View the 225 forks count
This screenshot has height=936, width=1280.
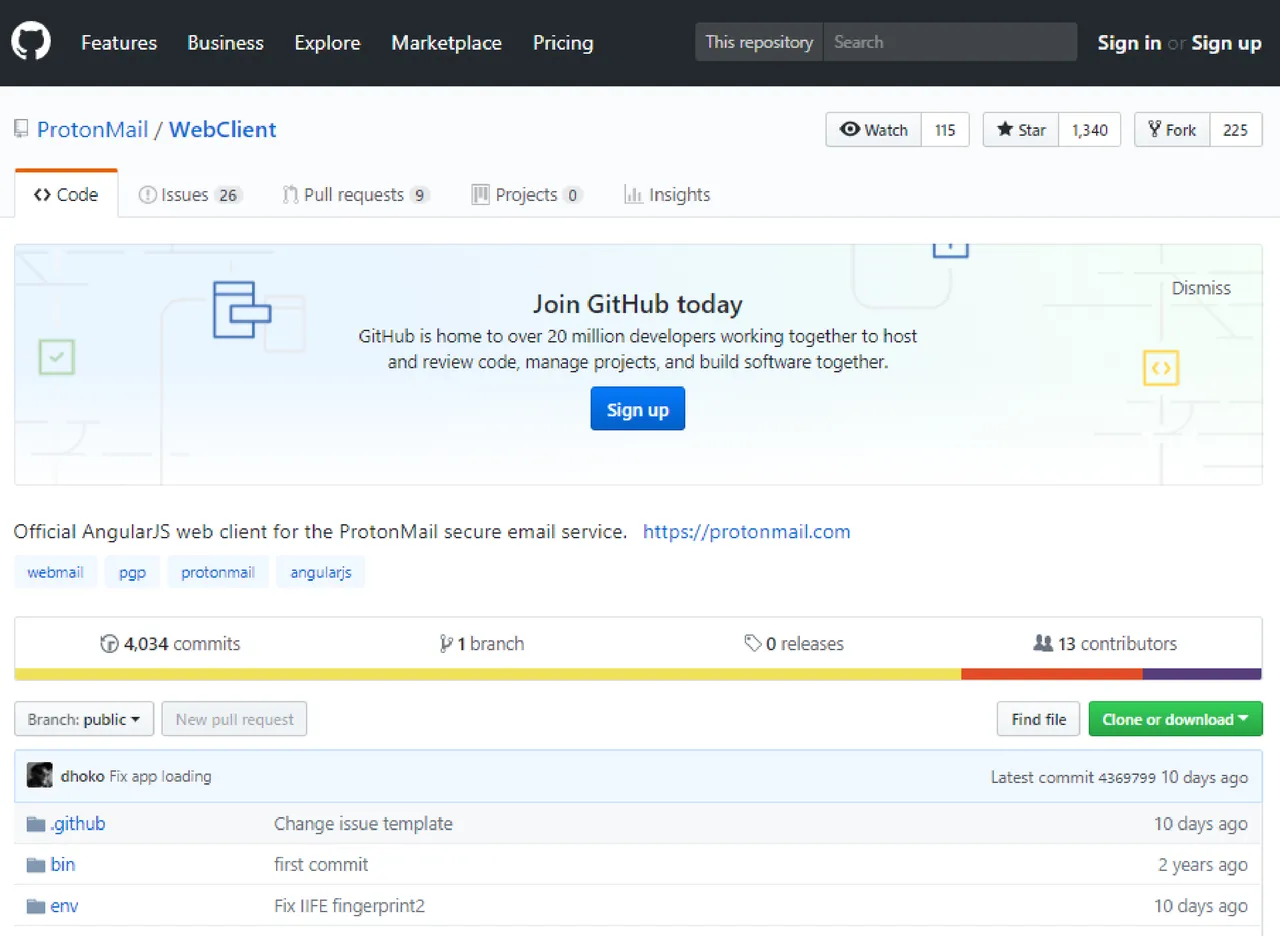pyautogui.click(x=1236, y=130)
